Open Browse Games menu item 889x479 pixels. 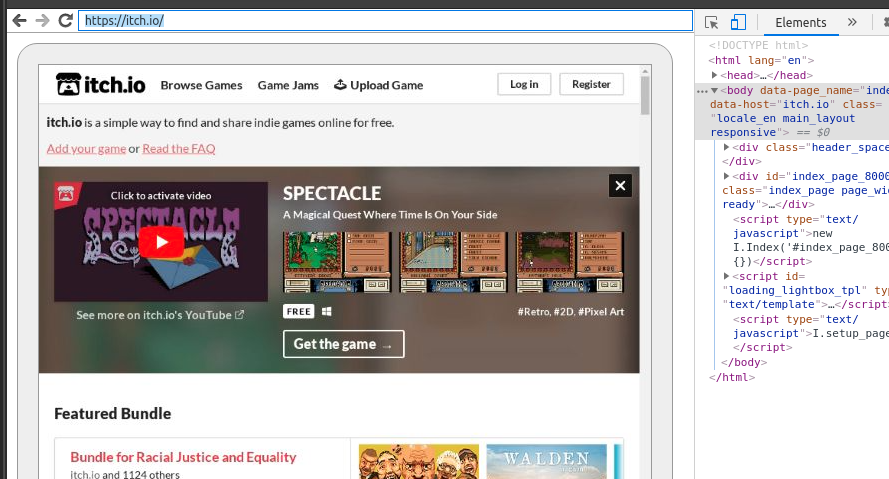pos(201,85)
